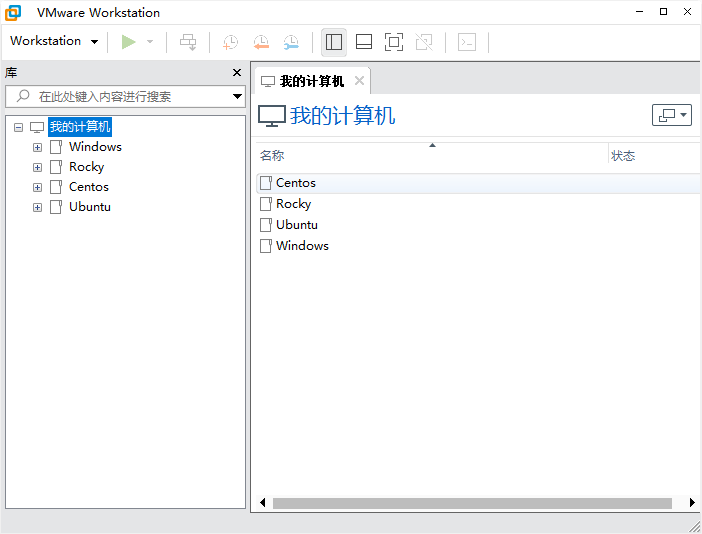
Task: Click the Windows file icon in list
Action: (266, 246)
